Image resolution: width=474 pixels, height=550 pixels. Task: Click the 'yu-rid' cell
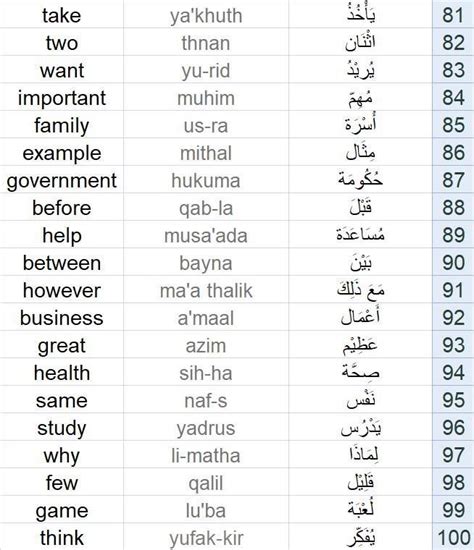pyautogui.click(x=206, y=69)
